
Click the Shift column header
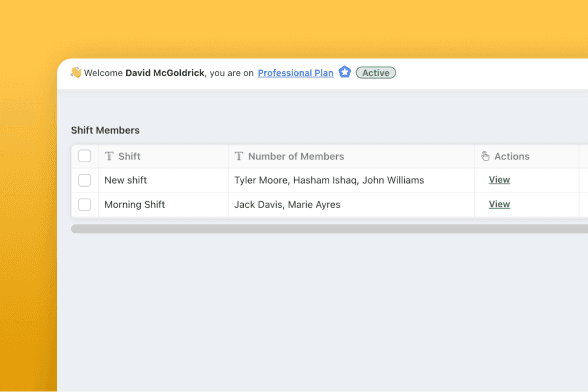pyautogui.click(x=163, y=156)
